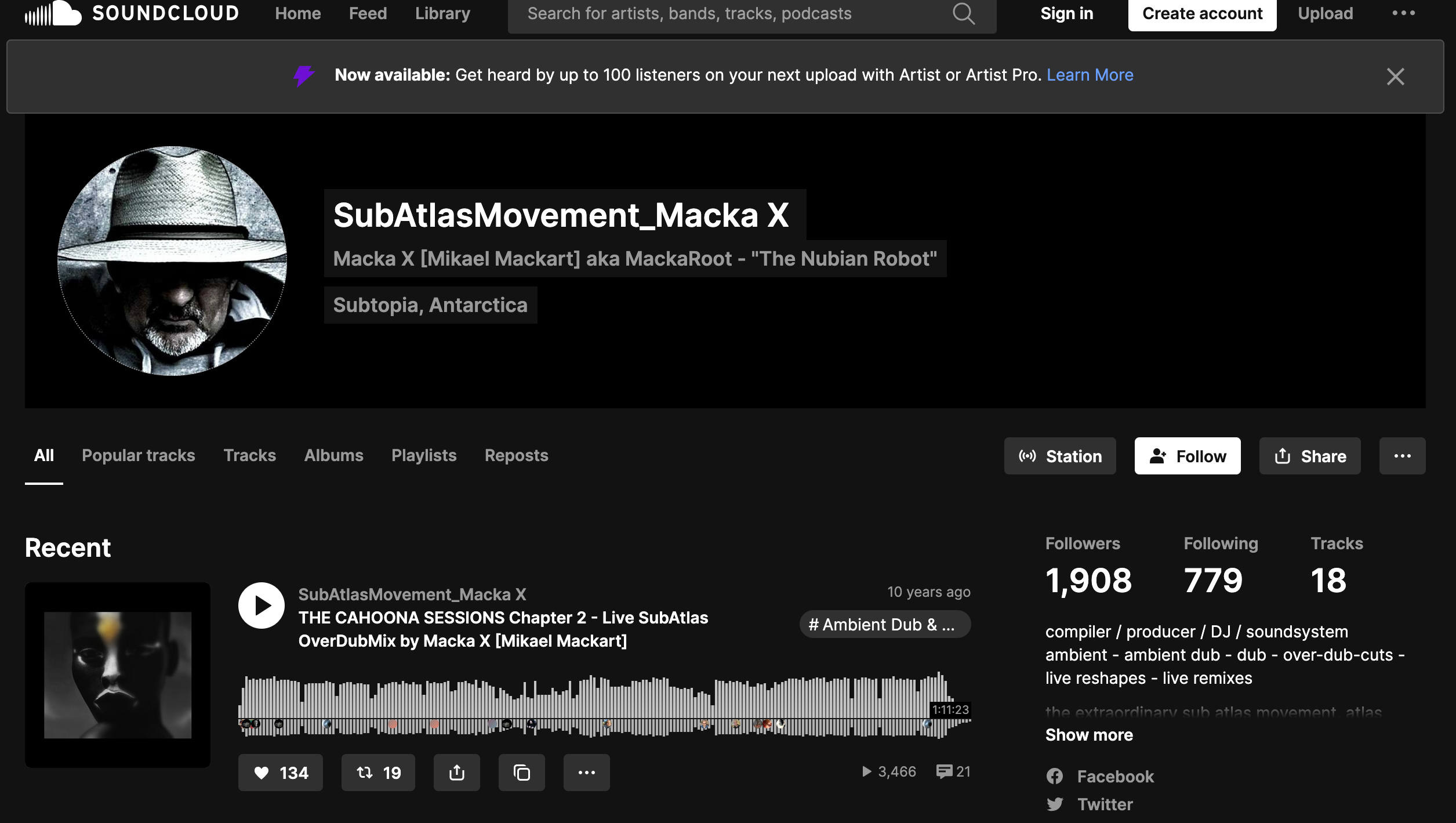
Task: Switch to the Tracks tab
Action: 250,456
